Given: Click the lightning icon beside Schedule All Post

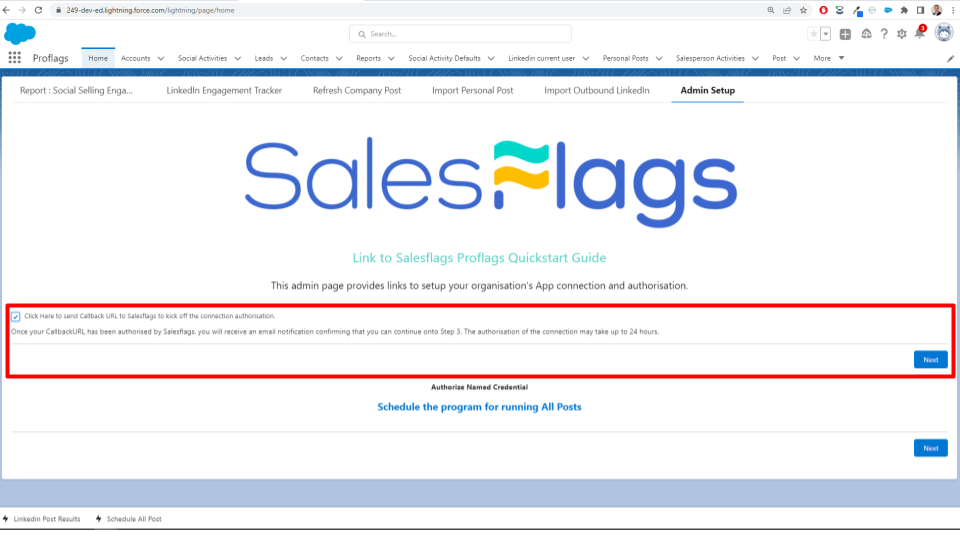Looking at the screenshot, I should 99,519.
